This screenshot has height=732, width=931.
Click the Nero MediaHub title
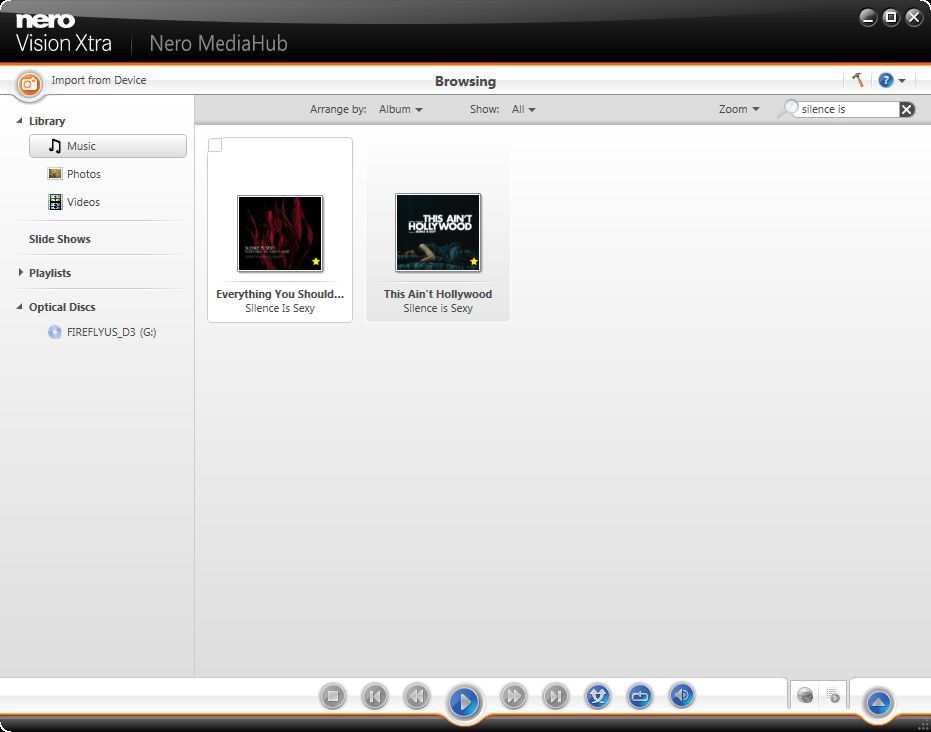[218, 43]
